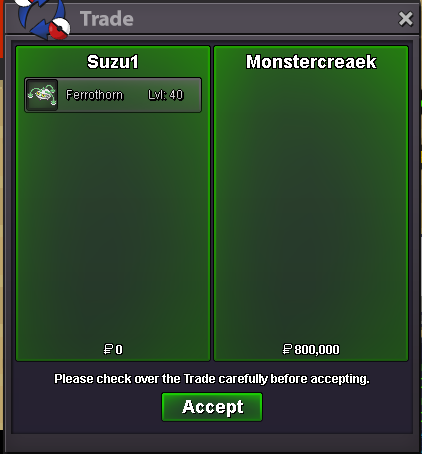Click the red Pokeball in the Trade icon
422x454 pixels.
pos(60,29)
